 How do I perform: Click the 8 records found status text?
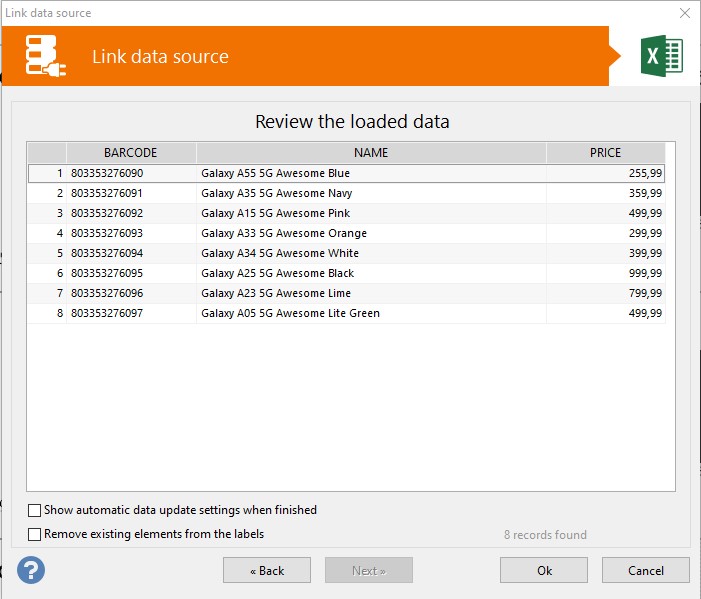point(545,535)
